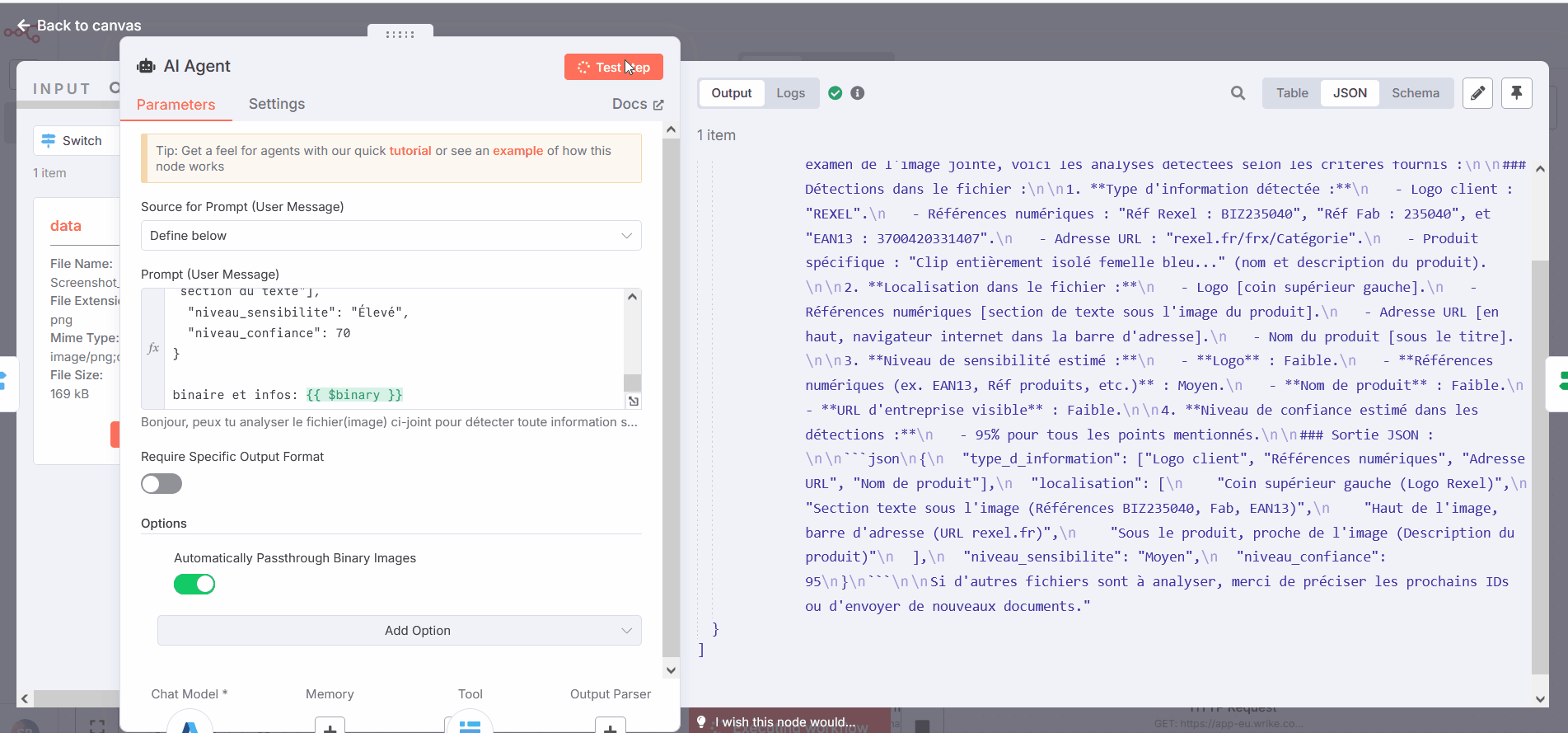Add a Memory sub-node with plus
Viewport: 1568px width, 733px height.
click(x=330, y=726)
